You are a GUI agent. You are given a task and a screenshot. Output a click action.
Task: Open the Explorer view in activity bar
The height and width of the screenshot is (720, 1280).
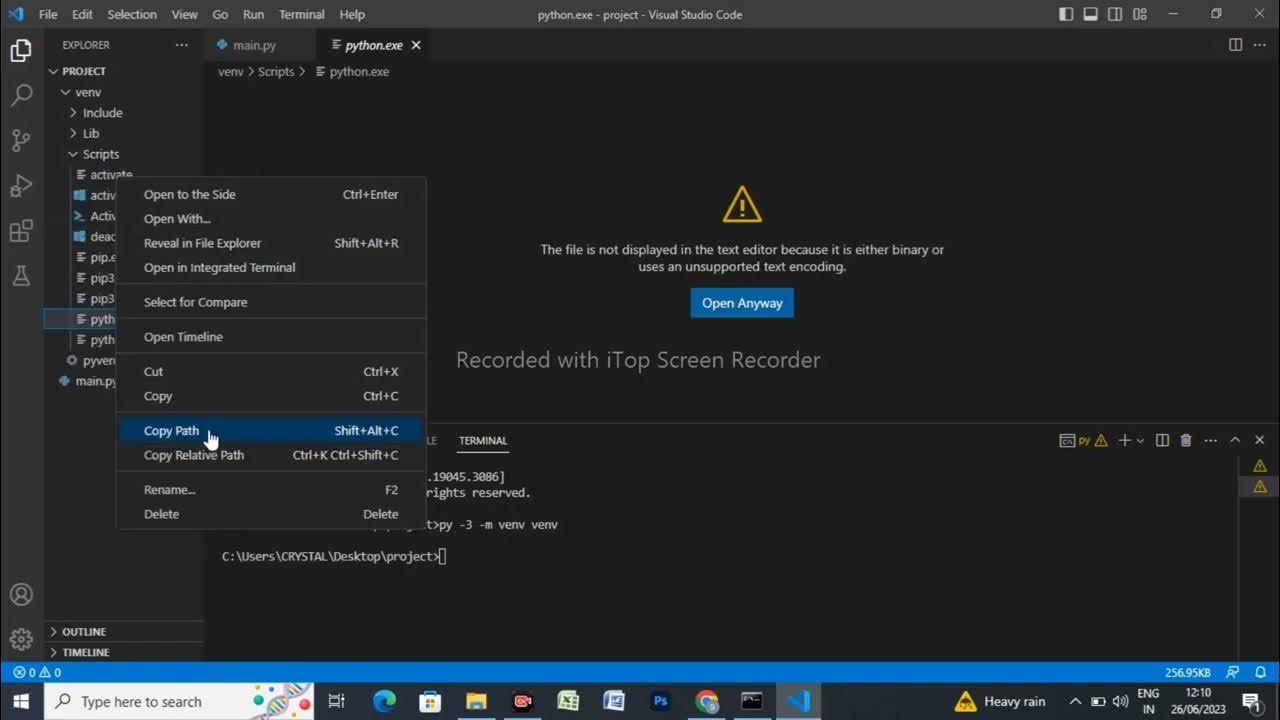coord(21,50)
